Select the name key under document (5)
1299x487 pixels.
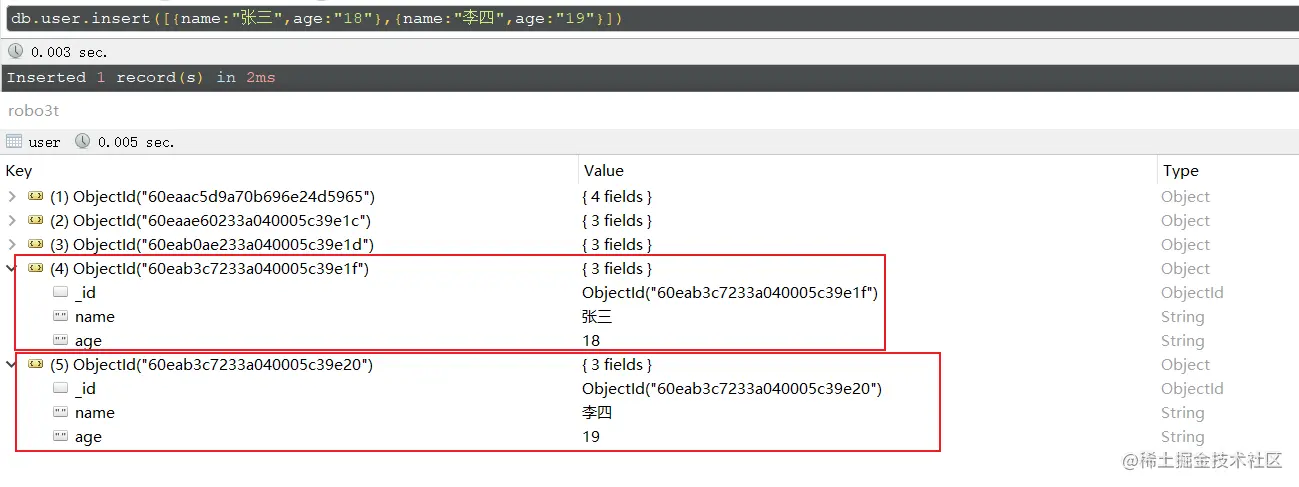click(x=95, y=413)
